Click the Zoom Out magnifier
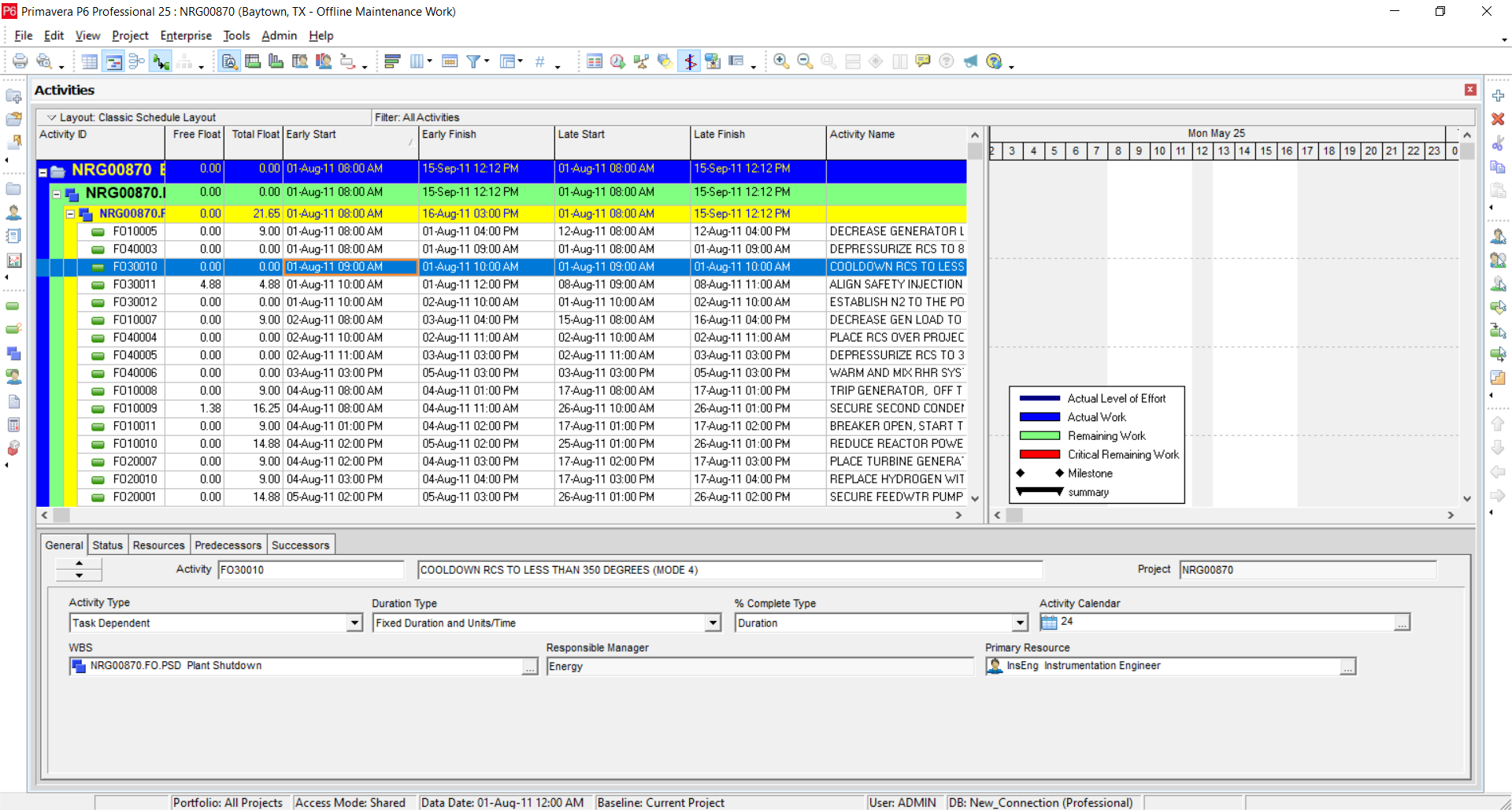 (805, 61)
